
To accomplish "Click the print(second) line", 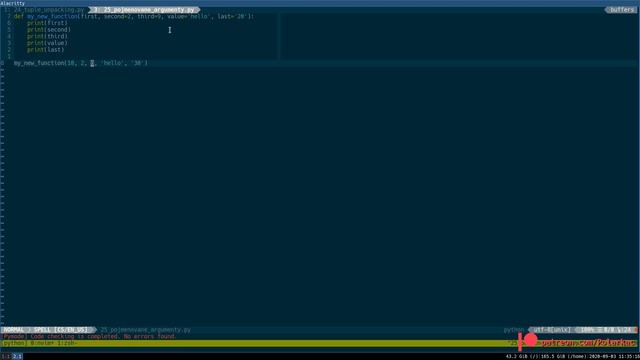I will [x=49, y=30].
